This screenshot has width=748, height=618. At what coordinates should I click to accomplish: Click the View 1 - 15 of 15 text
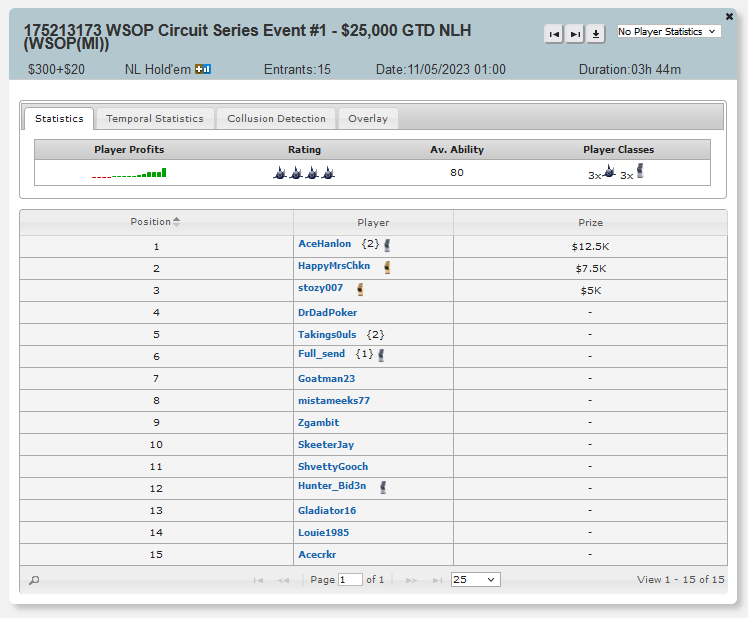click(680, 579)
